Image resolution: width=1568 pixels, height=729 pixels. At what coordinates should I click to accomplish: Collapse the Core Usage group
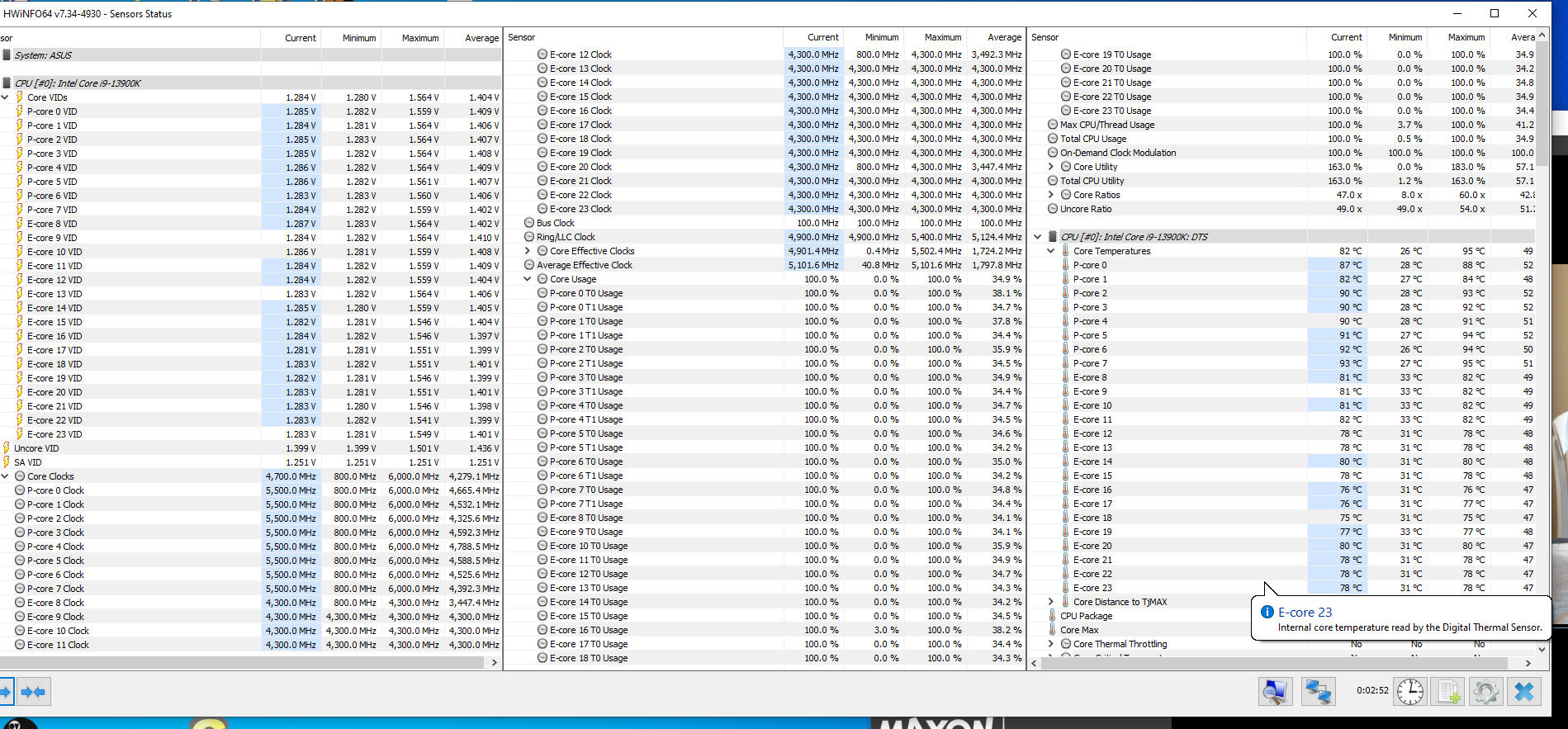528,279
